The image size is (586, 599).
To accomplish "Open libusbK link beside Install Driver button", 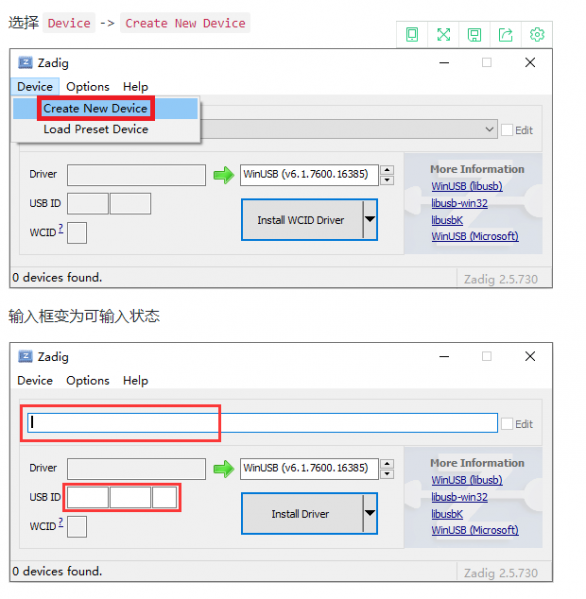I will tap(447, 514).
